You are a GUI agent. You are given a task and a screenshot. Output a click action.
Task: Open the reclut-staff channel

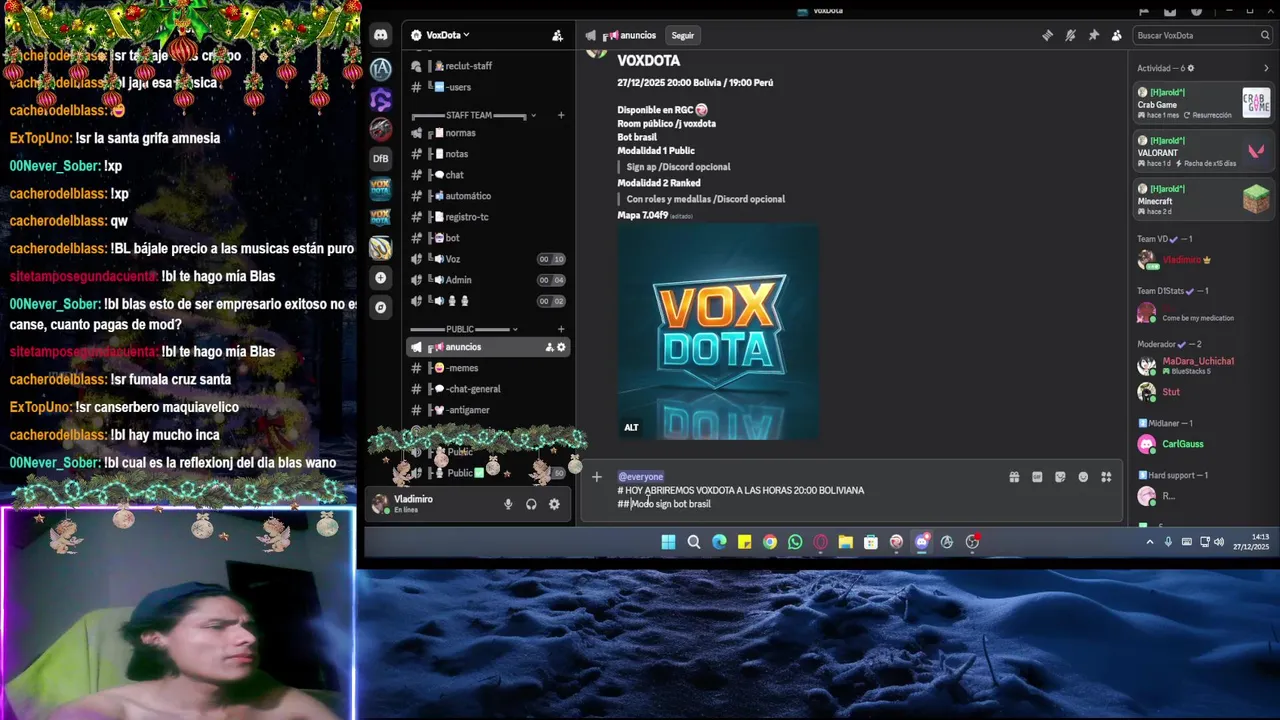[488, 66]
